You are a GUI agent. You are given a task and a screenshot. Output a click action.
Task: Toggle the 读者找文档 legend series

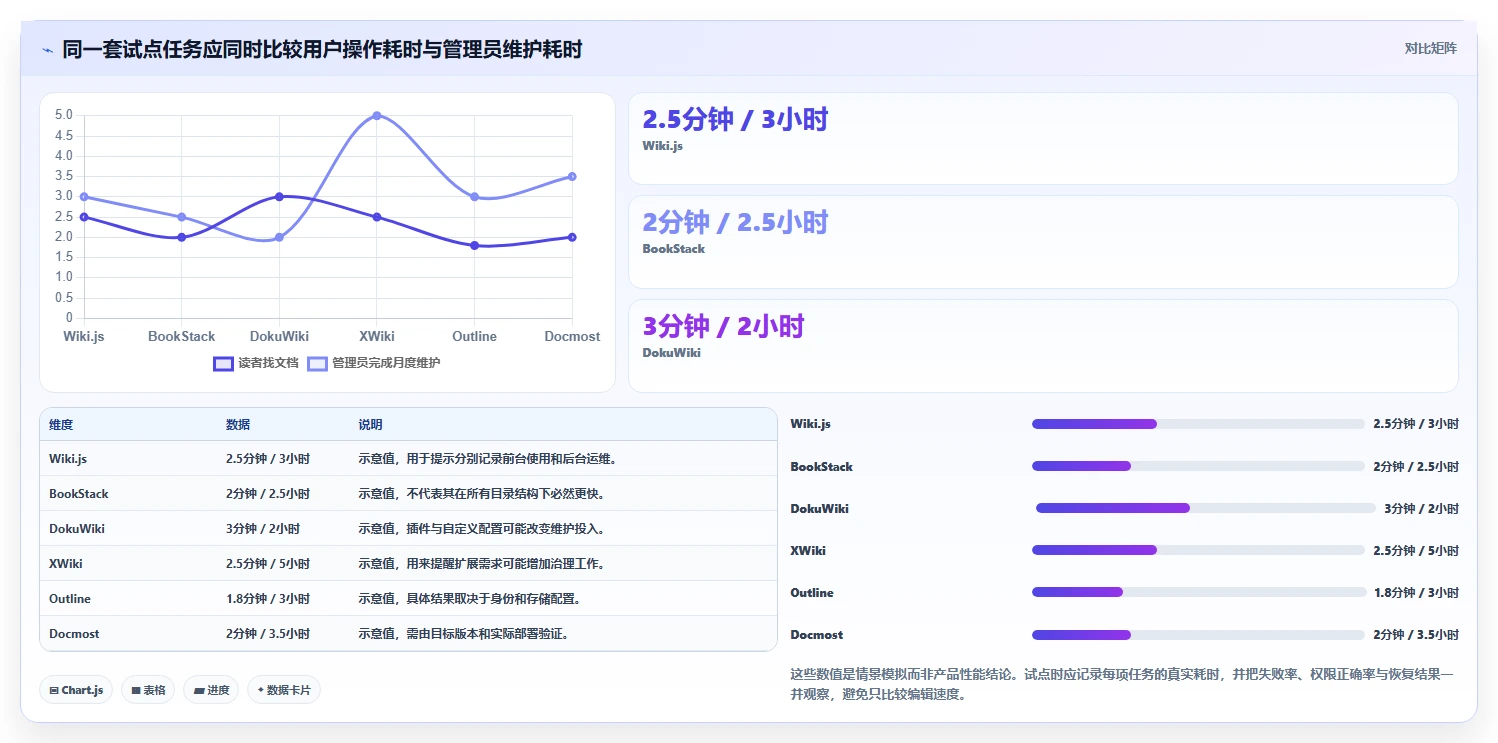pos(256,363)
